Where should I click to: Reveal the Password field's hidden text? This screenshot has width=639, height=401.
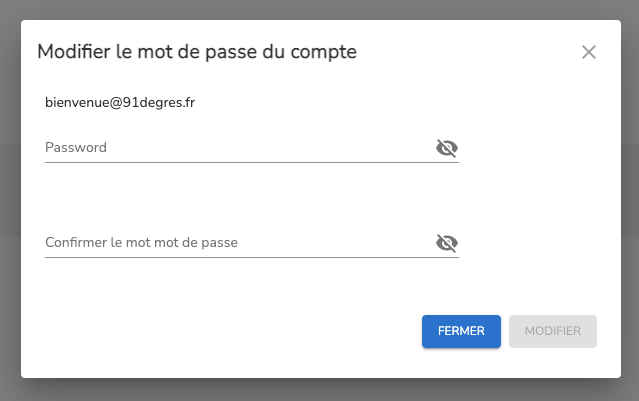(447, 148)
